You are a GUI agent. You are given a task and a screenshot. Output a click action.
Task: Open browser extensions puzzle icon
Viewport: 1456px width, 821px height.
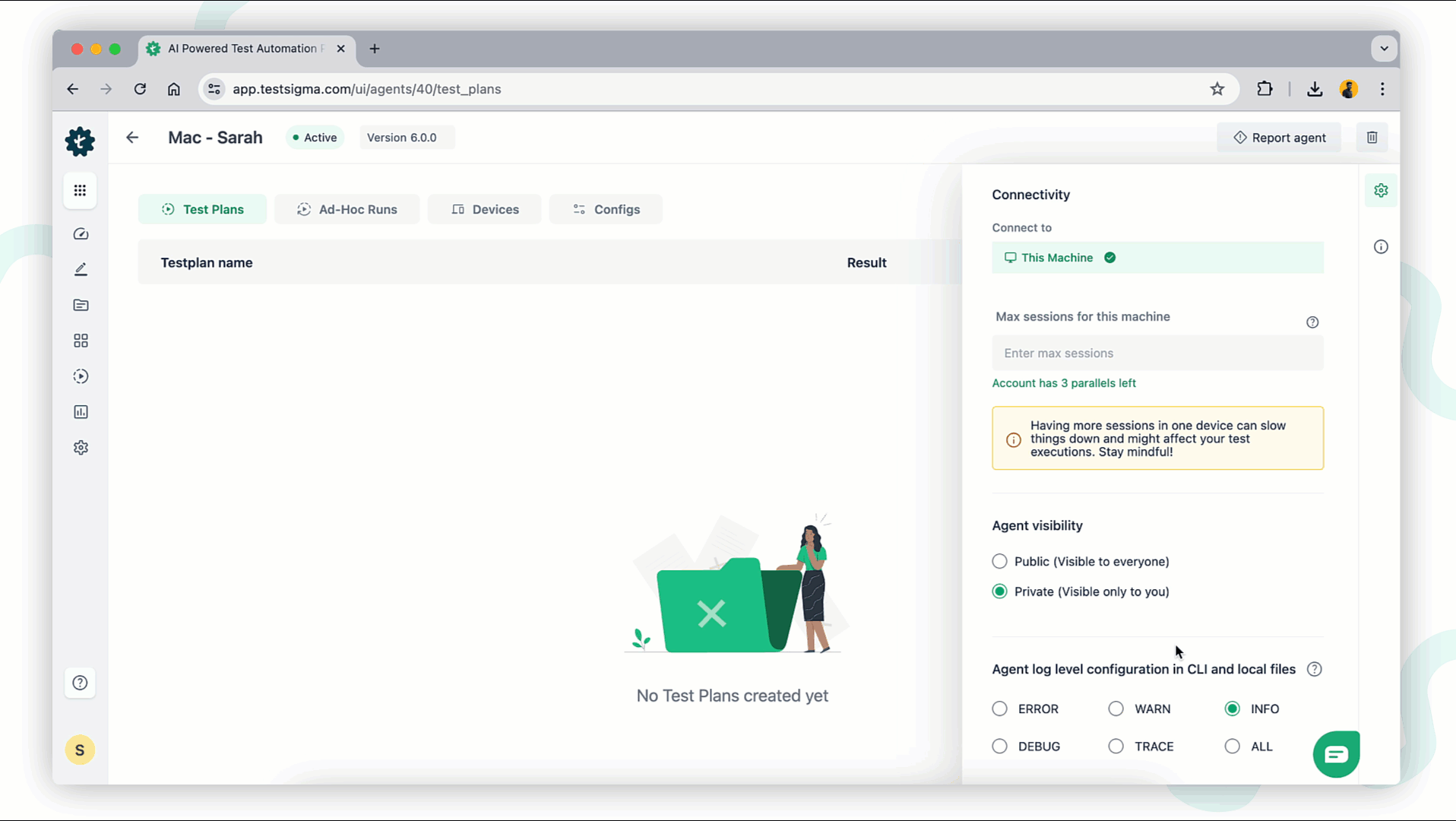point(1265,89)
